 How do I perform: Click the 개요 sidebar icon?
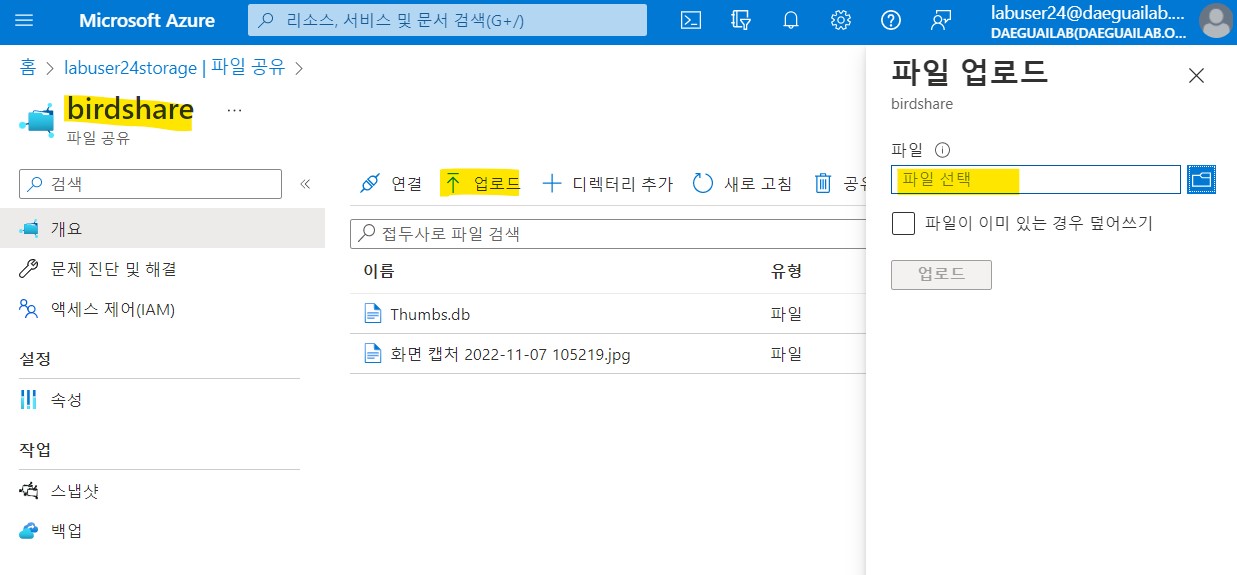(x=29, y=228)
